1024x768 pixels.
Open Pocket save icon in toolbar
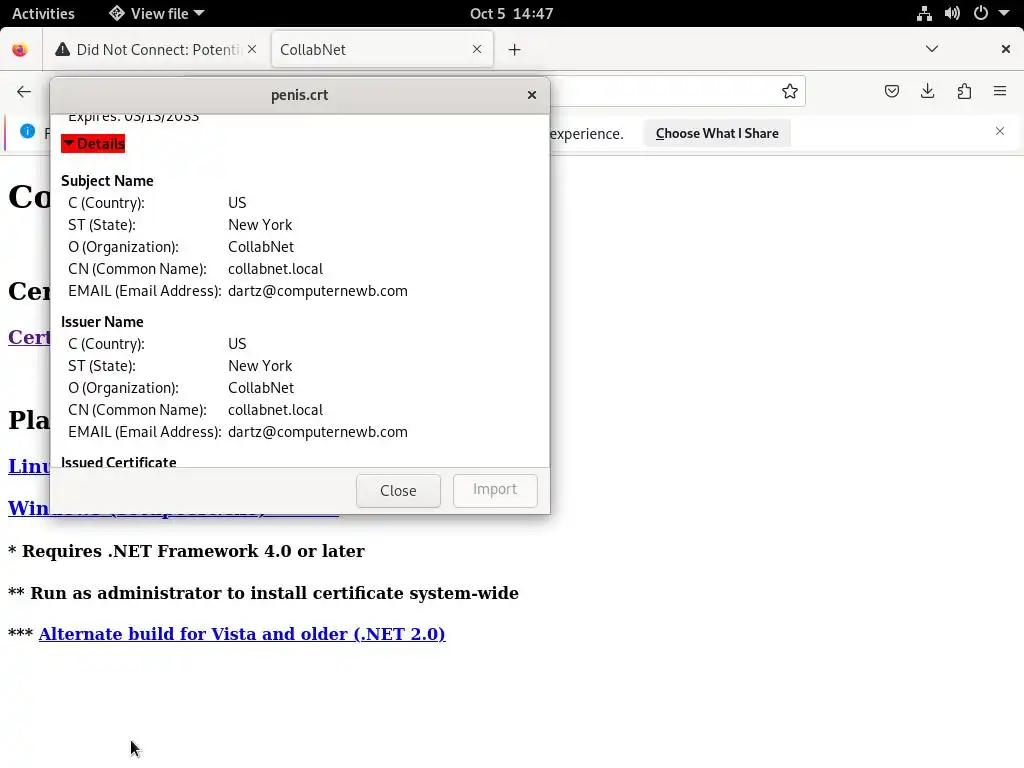pyautogui.click(x=891, y=91)
